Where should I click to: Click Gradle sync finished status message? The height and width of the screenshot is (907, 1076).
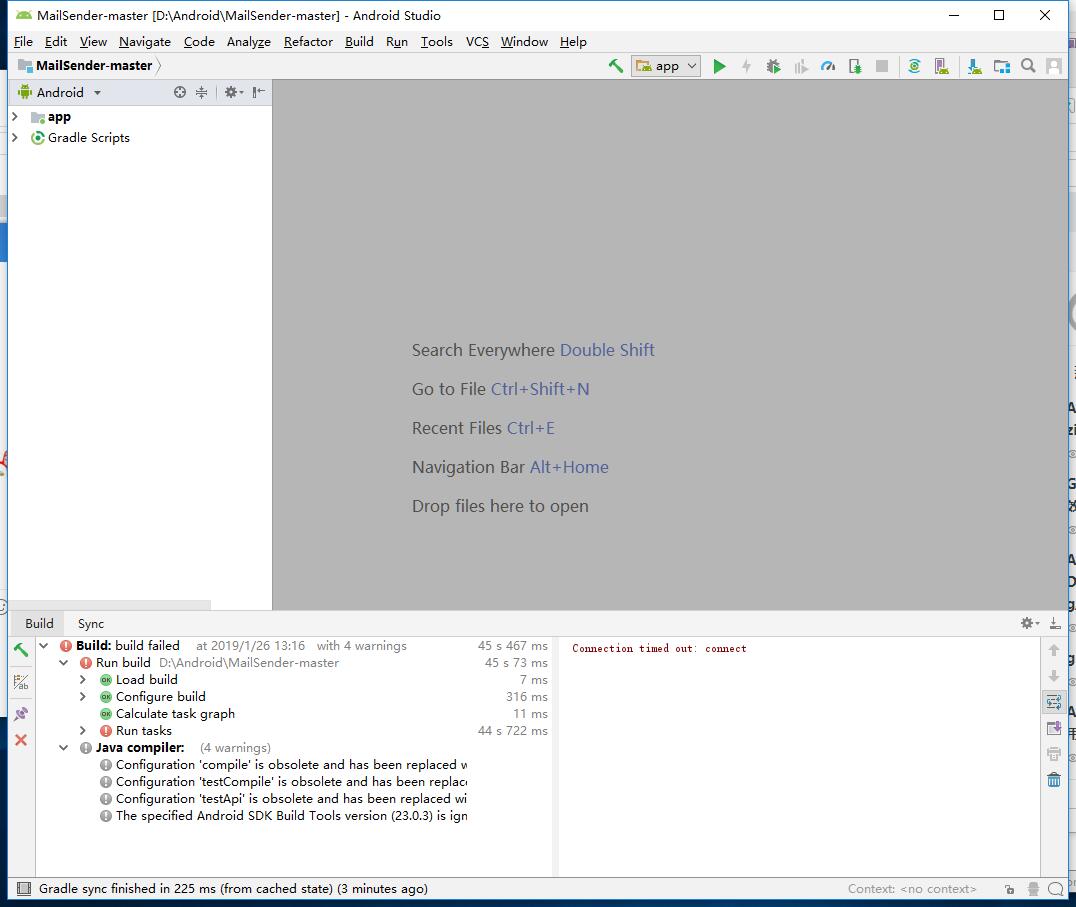click(x=233, y=889)
